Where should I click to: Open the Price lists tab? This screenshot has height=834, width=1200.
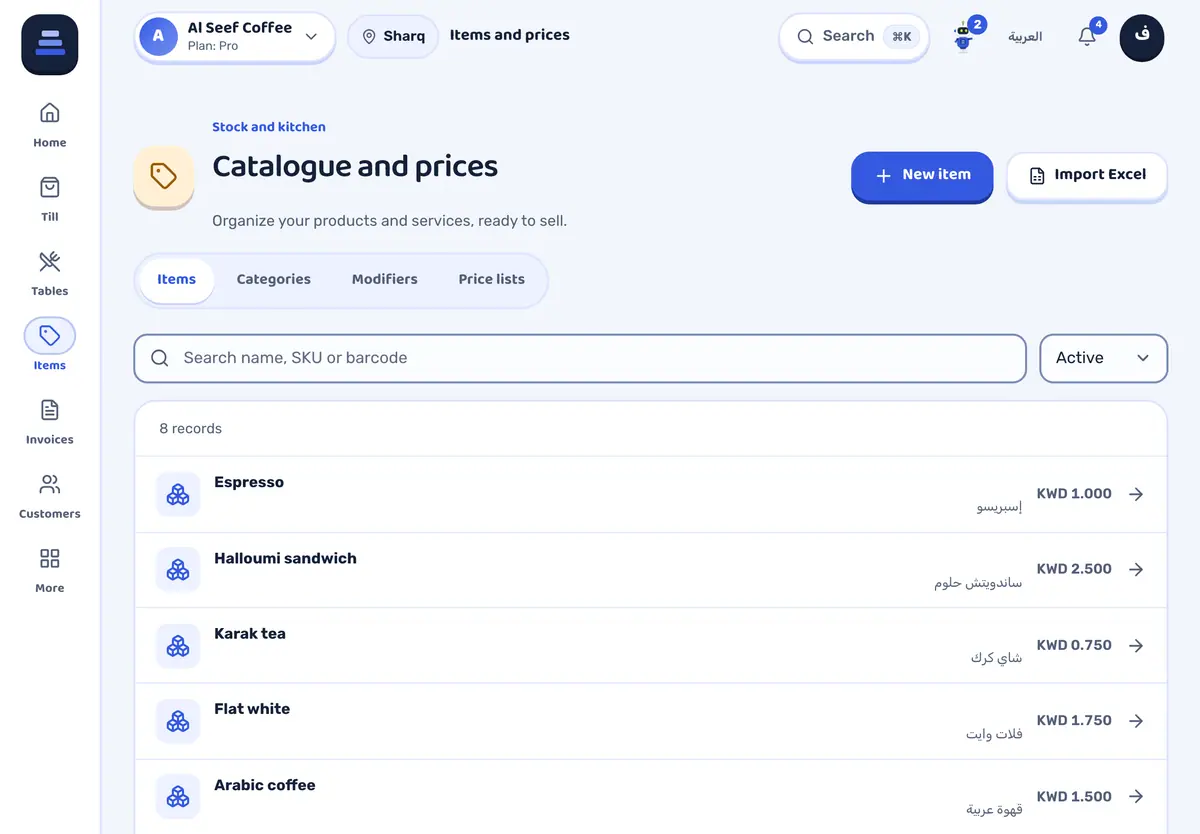(x=491, y=279)
